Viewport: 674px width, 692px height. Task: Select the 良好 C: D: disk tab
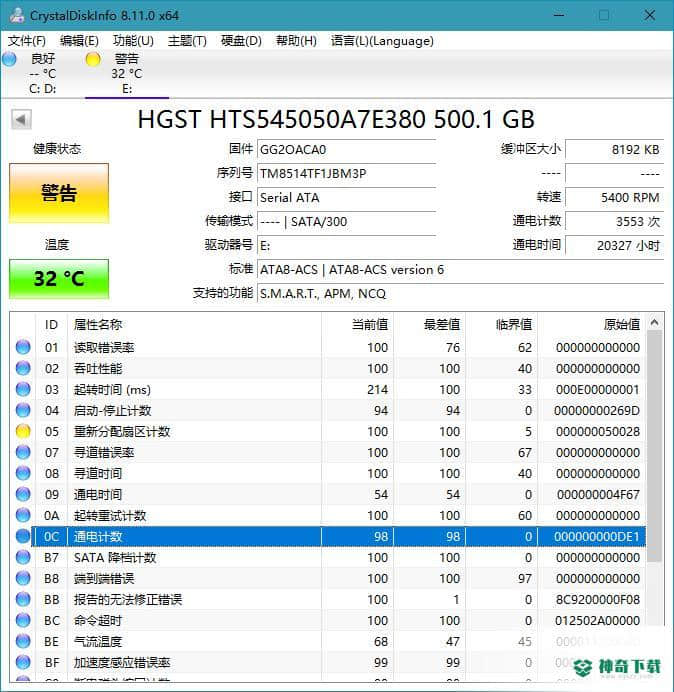43,73
